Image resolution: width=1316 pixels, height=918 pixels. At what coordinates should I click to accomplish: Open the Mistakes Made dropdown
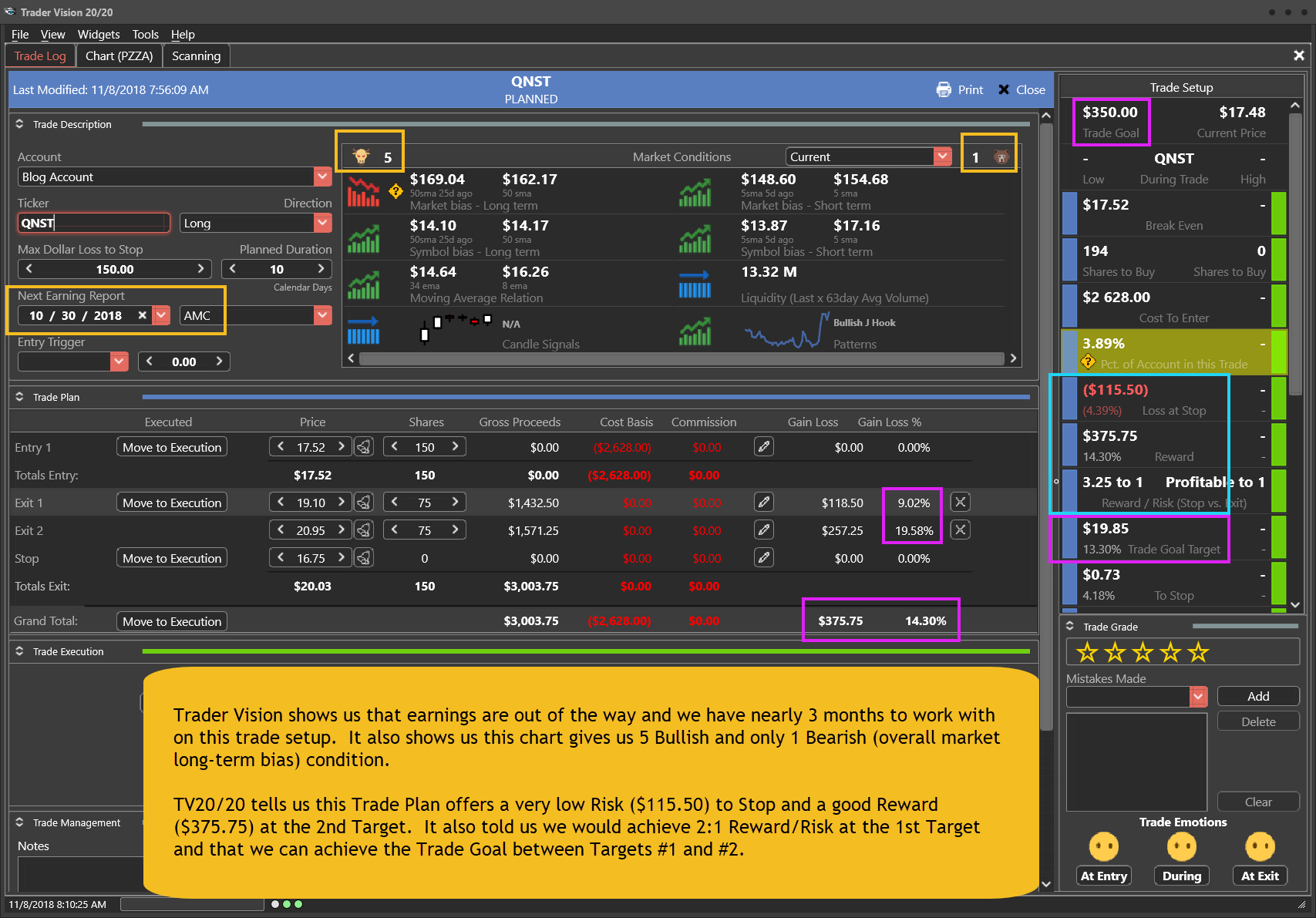1198,696
